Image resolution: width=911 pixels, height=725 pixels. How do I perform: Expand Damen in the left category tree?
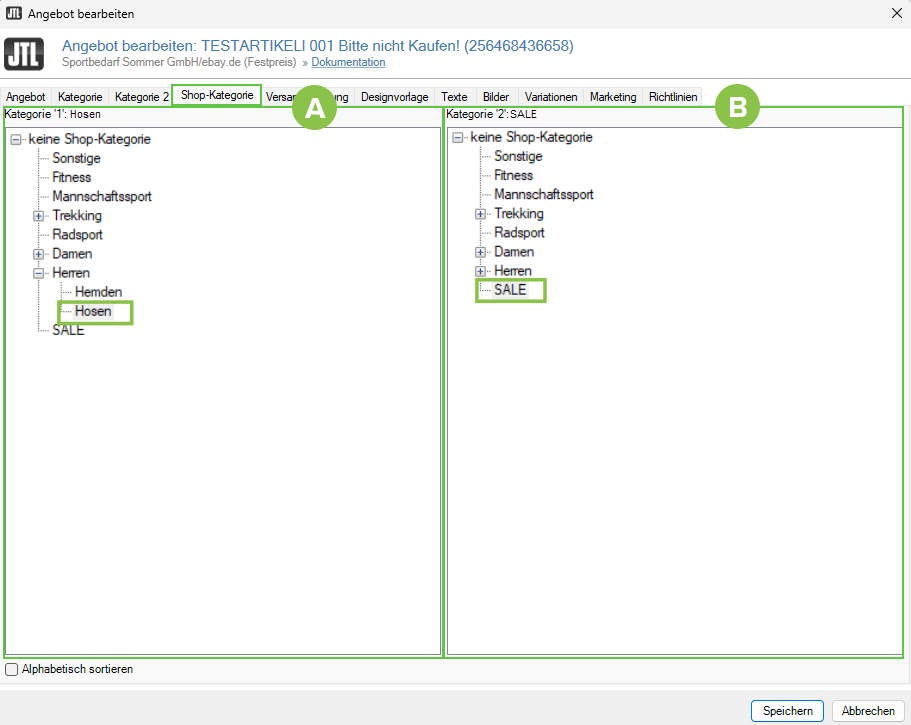pos(39,254)
